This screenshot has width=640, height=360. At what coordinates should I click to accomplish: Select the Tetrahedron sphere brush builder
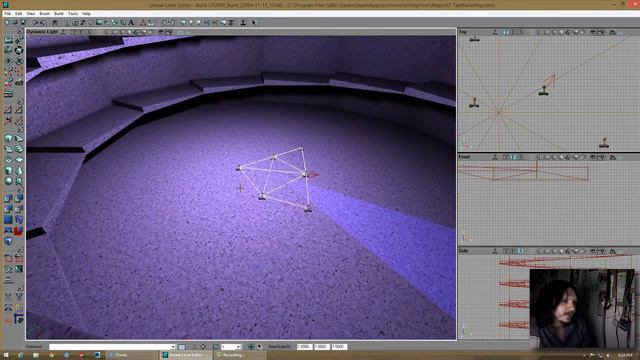tap(8, 181)
